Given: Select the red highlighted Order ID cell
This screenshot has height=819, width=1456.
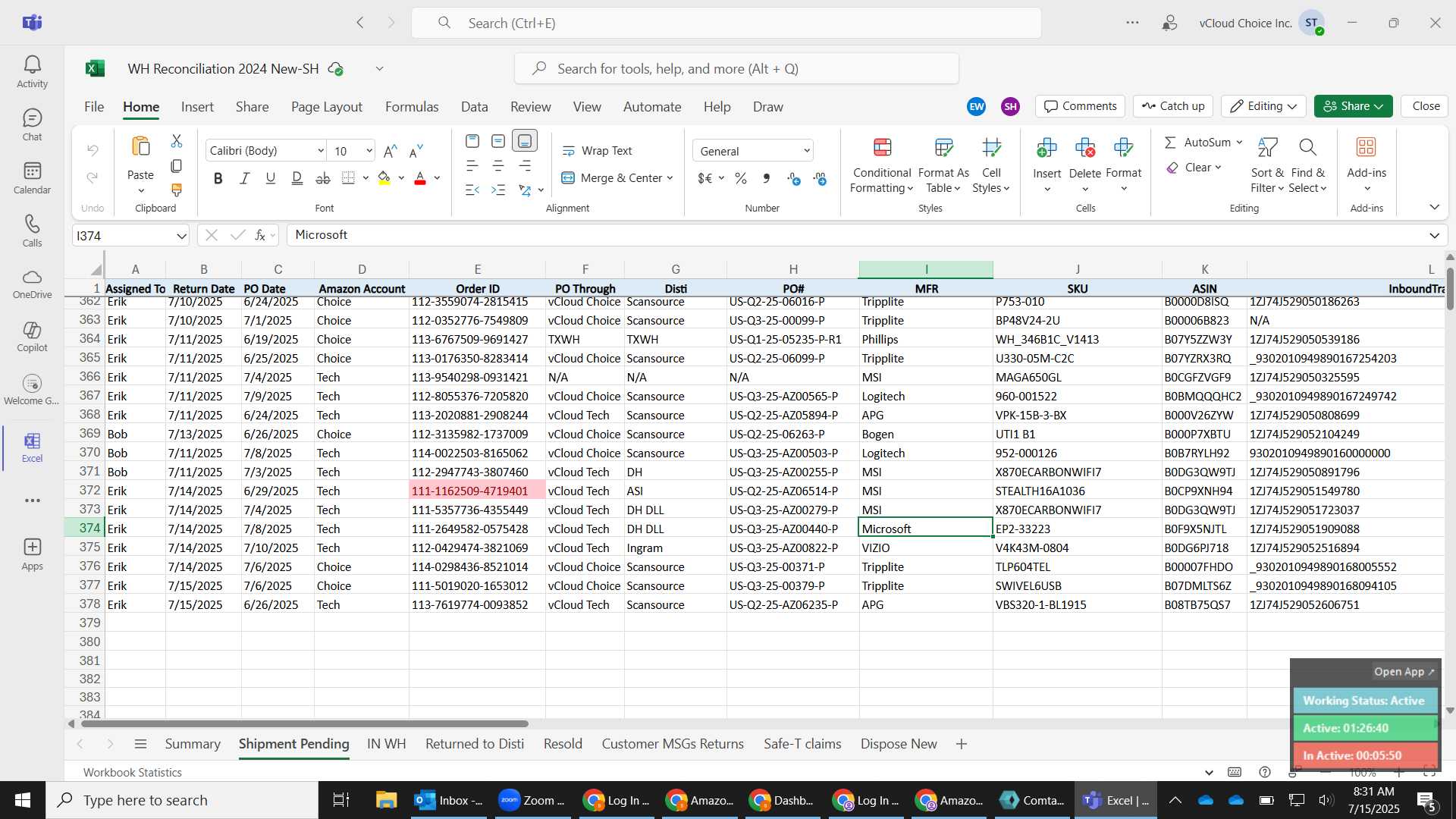Looking at the screenshot, I should (477, 491).
